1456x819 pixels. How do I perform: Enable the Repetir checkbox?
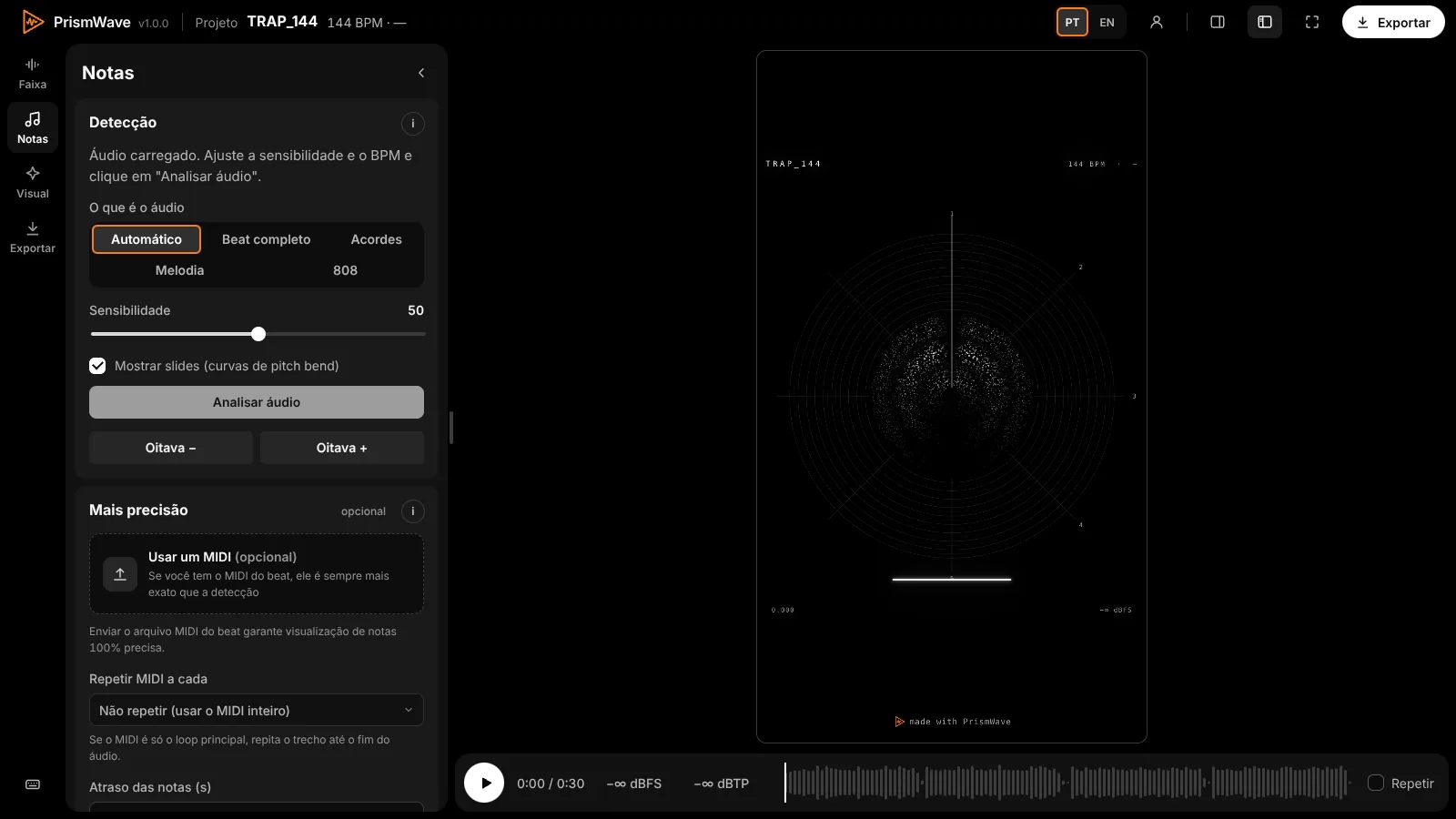1376,783
